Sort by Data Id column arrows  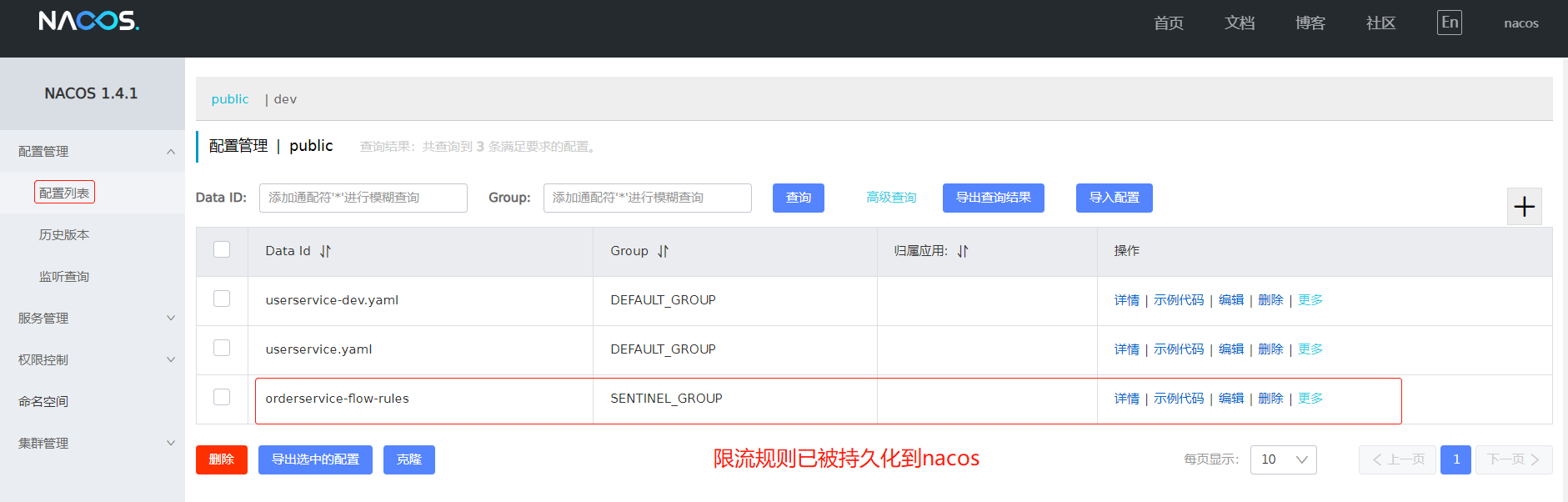click(325, 251)
